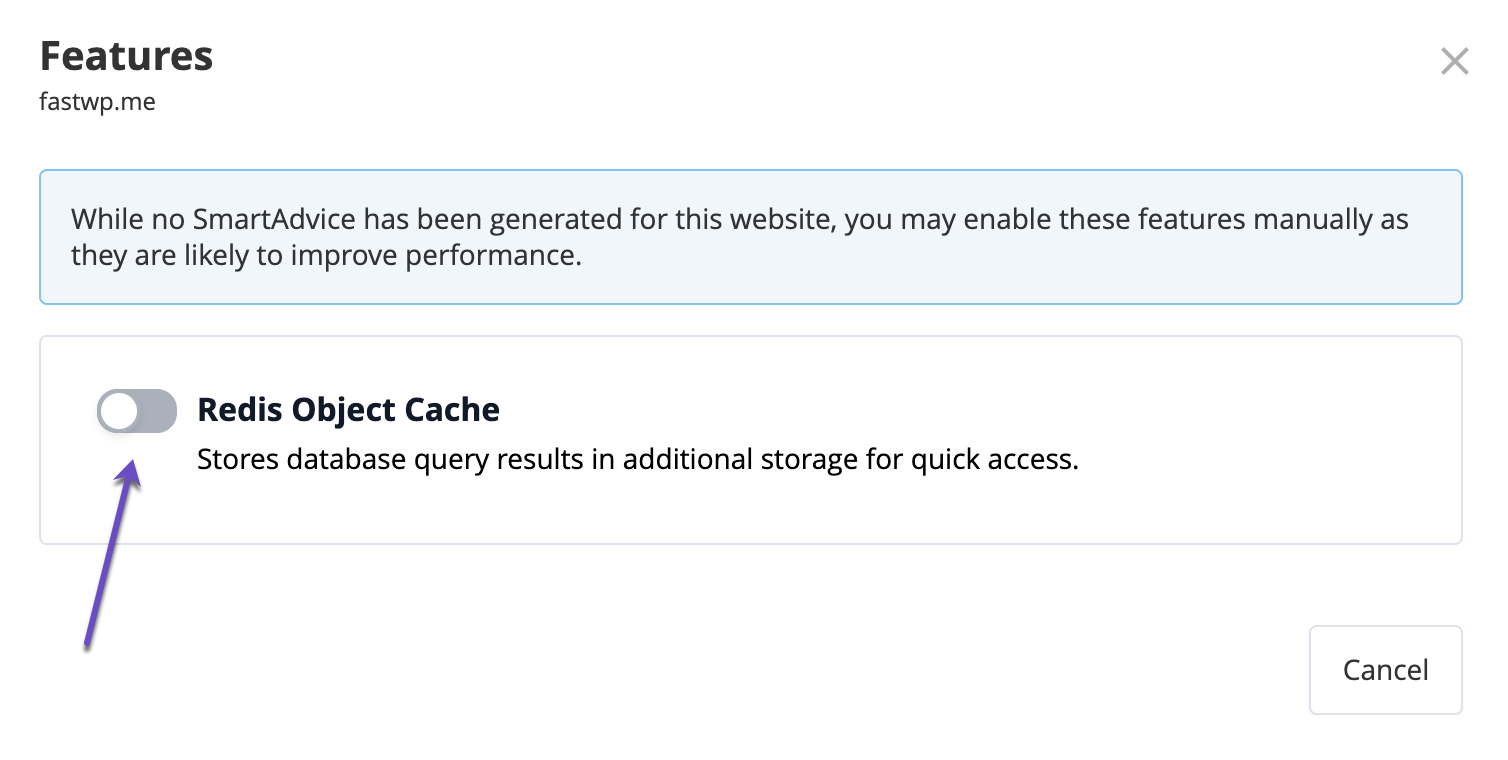This screenshot has height=760, width=1508.
Task: Close the Features dialog with the X
Action: pos(1454,62)
